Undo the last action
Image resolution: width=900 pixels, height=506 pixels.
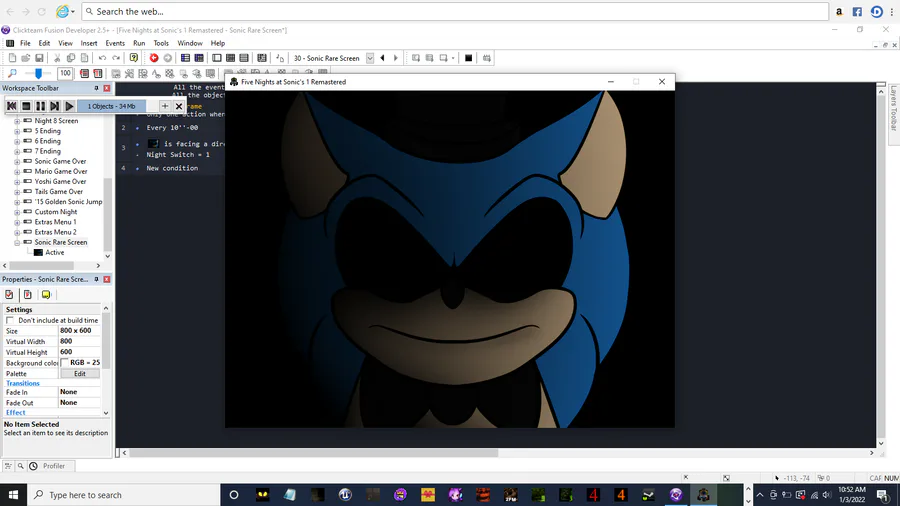coord(102,58)
